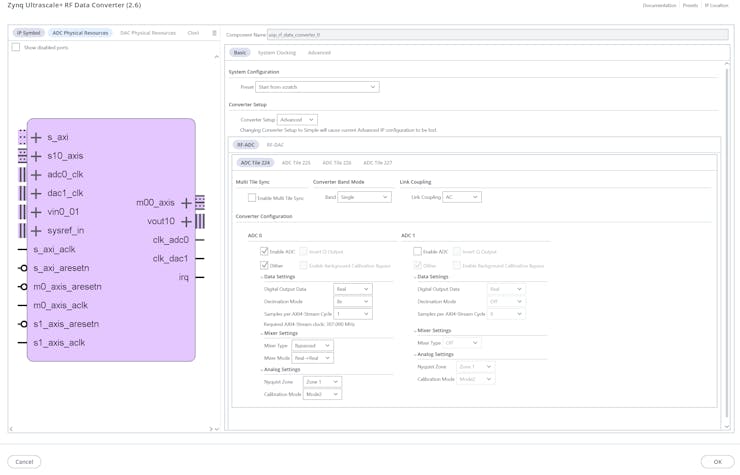The height and width of the screenshot is (475, 740).
Task: Click the configuration panel vertical scrollbar
Action: [x=727, y=243]
